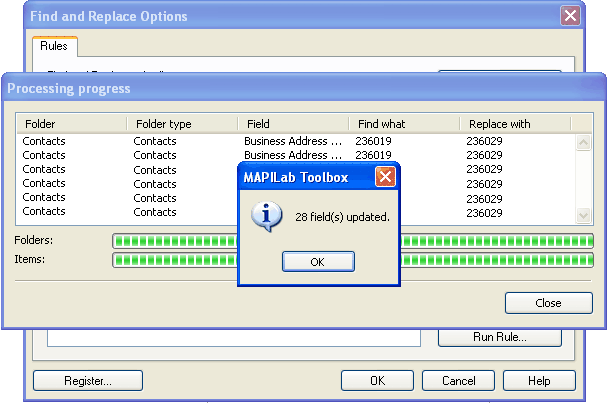The width and height of the screenshot is (608, 403).
Task: Select the Rules tab
Action: [x=54, y=46]
